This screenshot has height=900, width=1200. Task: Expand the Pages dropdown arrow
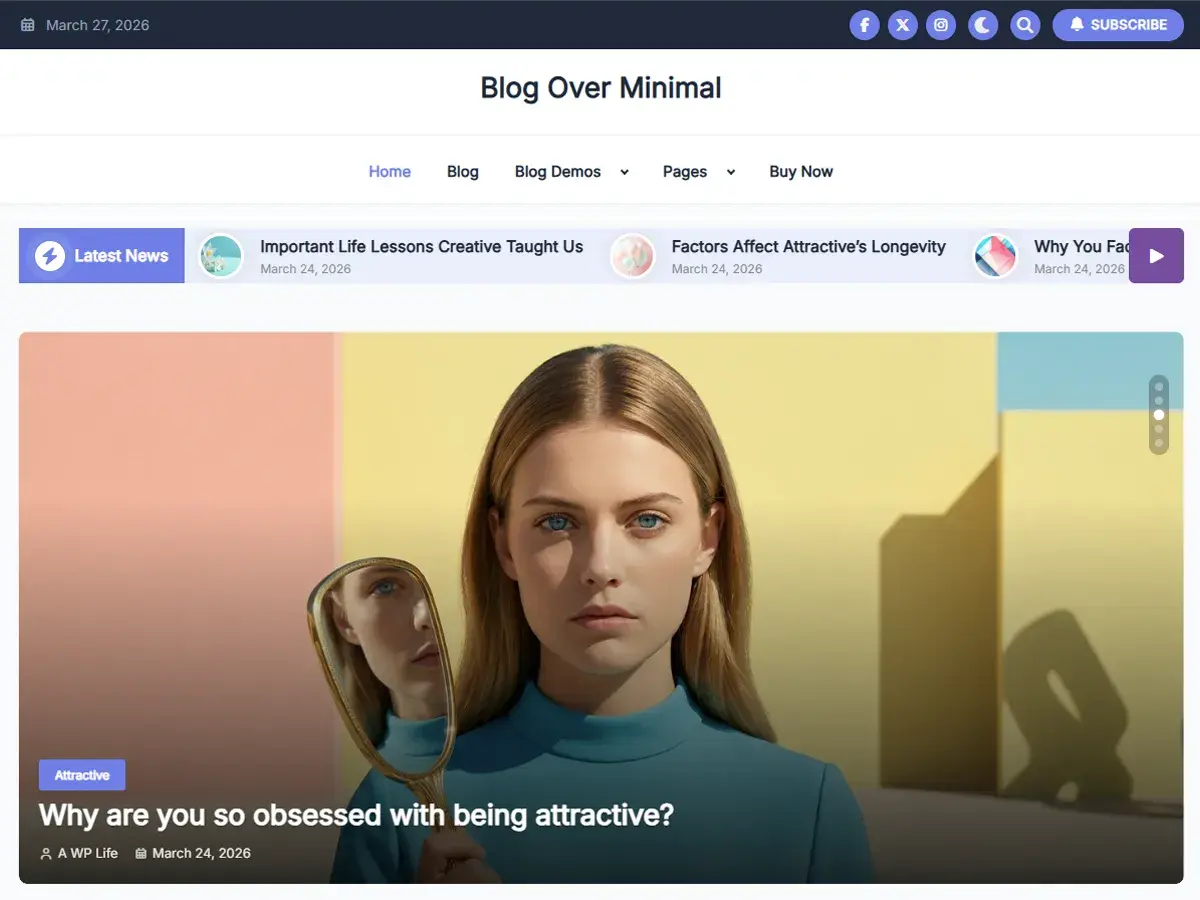pos(730,172)
